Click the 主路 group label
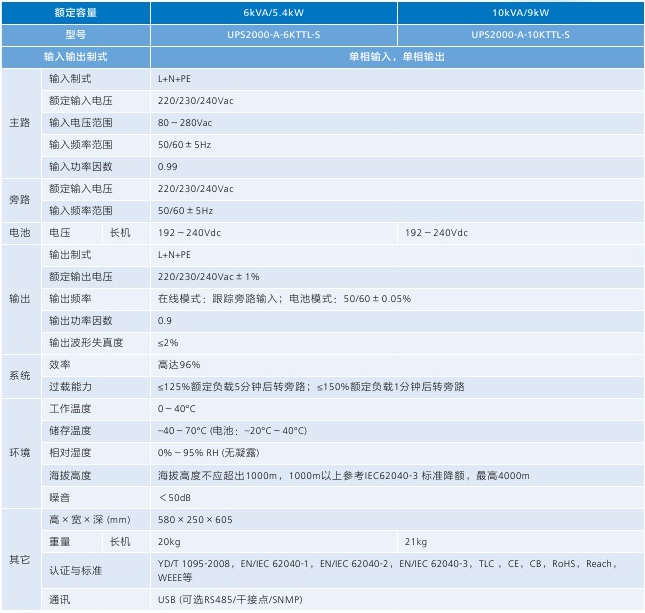Image resolution: width=645 pixels, height=613 pixels. (x=20, y=123)
